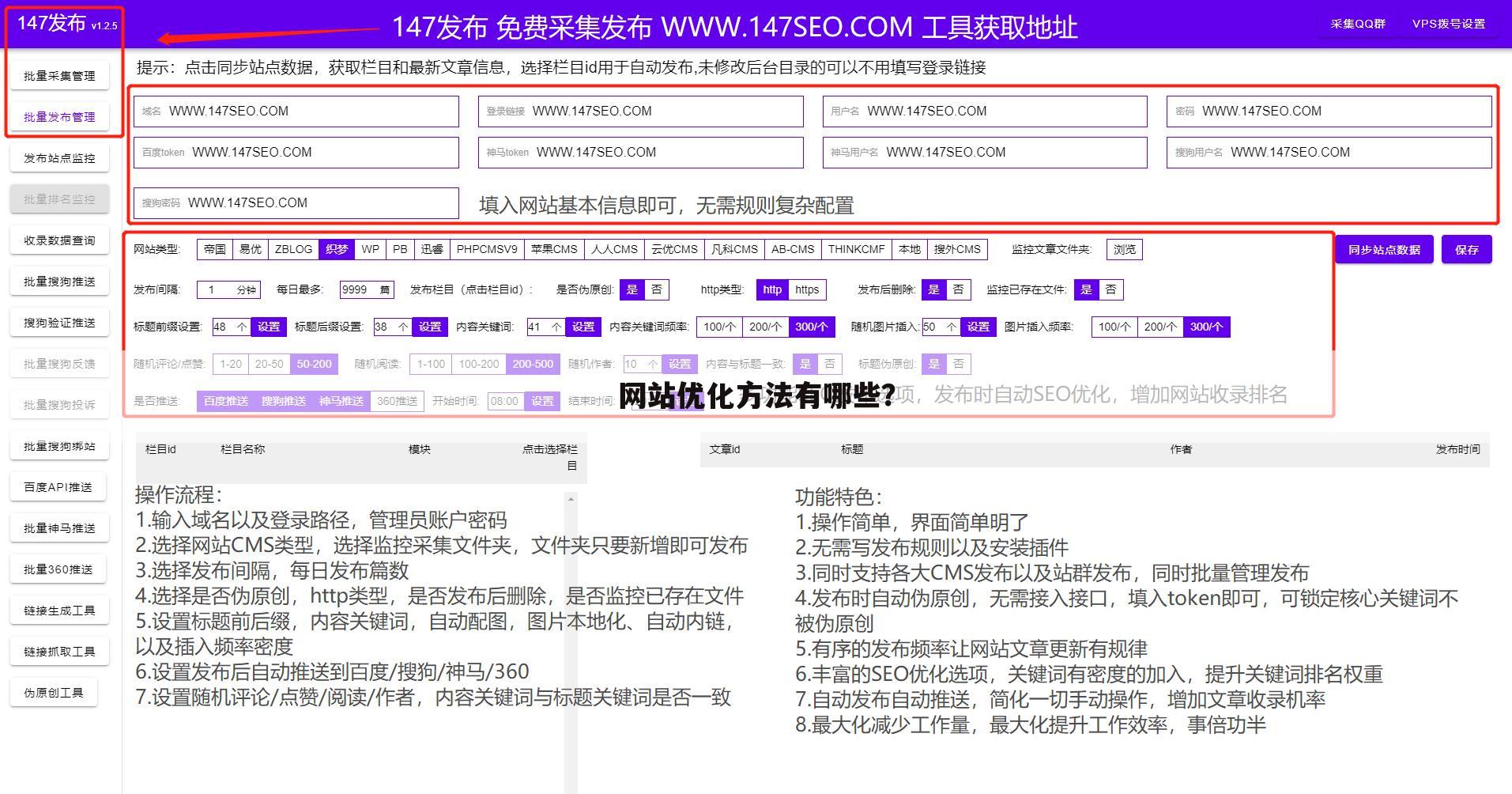This screenshot has width=1512, height=794.
Task: Focus the 神马token field
Action: point(640,153)
